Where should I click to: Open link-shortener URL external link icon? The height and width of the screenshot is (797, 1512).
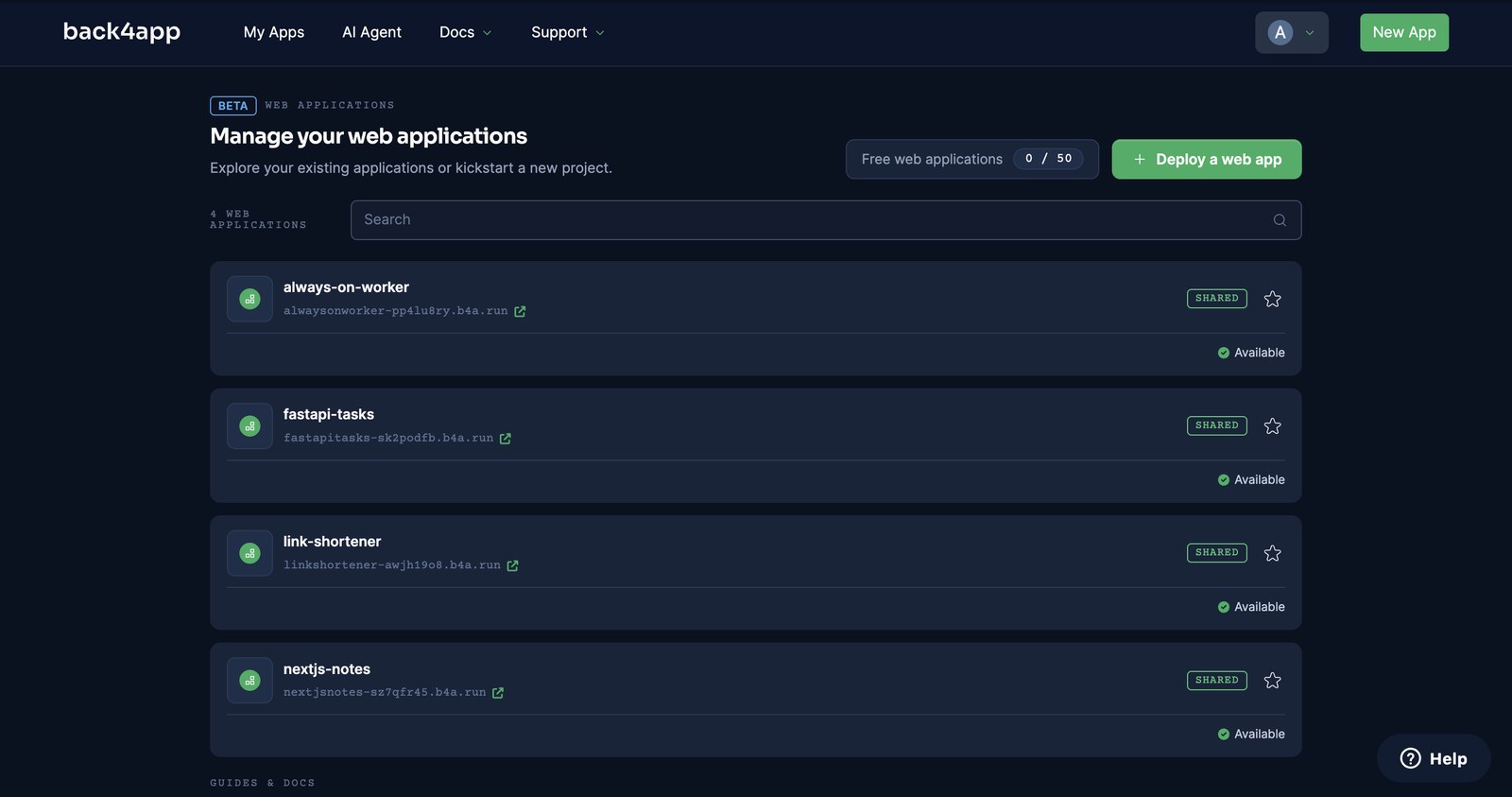coord(512,565)
